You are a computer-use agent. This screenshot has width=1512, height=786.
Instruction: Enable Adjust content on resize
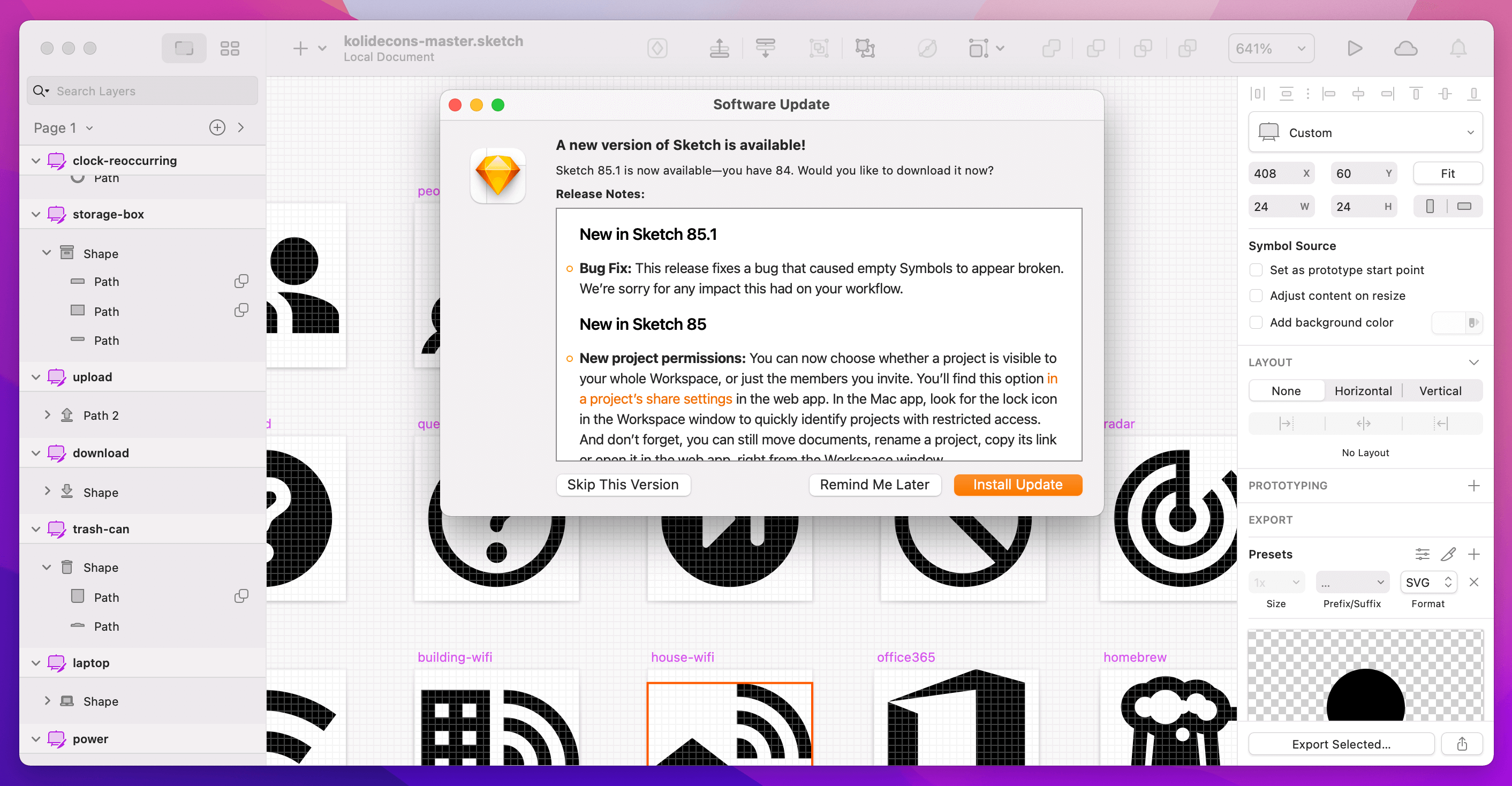click(1256, 295)
